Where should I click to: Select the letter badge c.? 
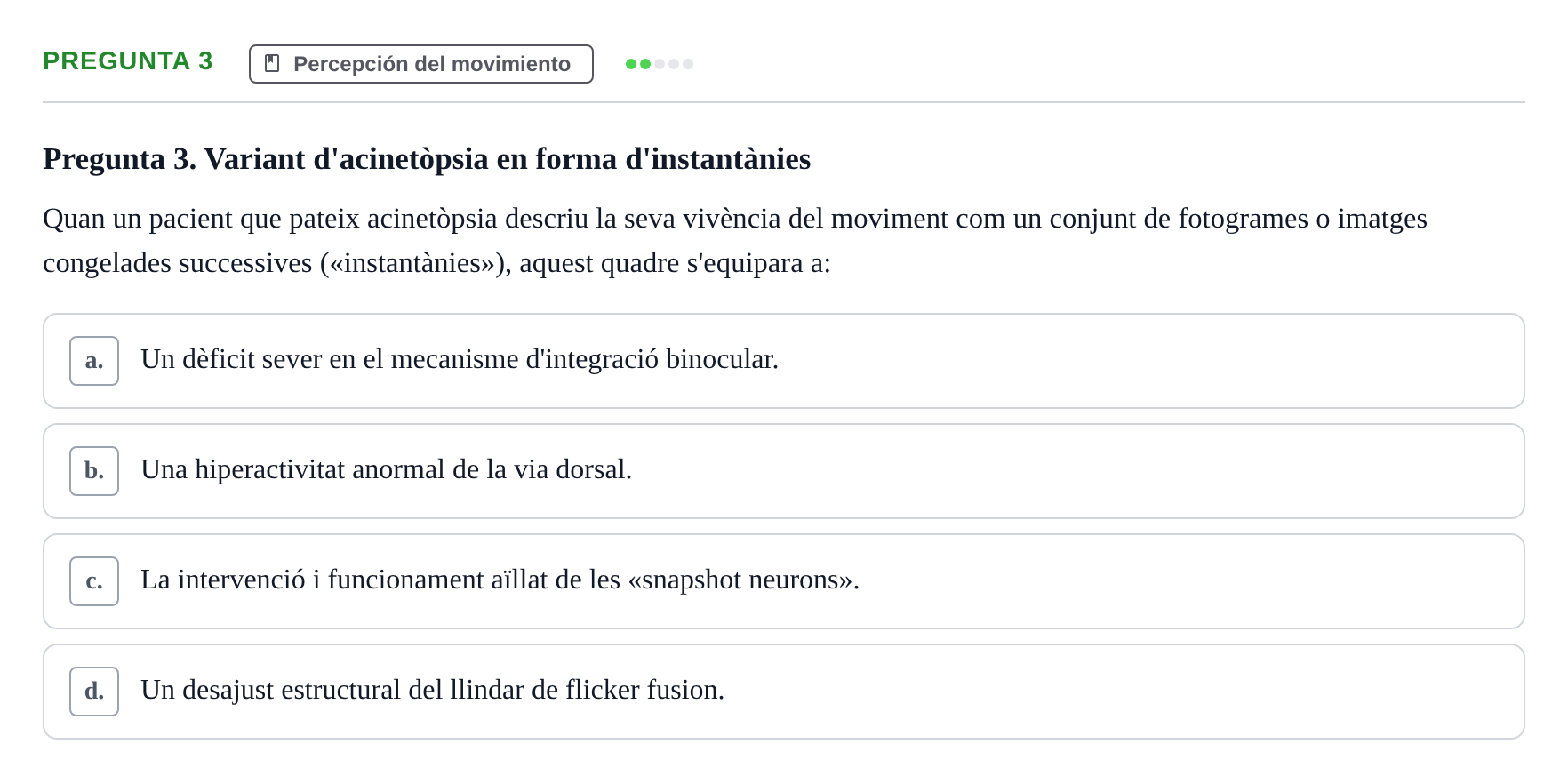coord(94,581)
